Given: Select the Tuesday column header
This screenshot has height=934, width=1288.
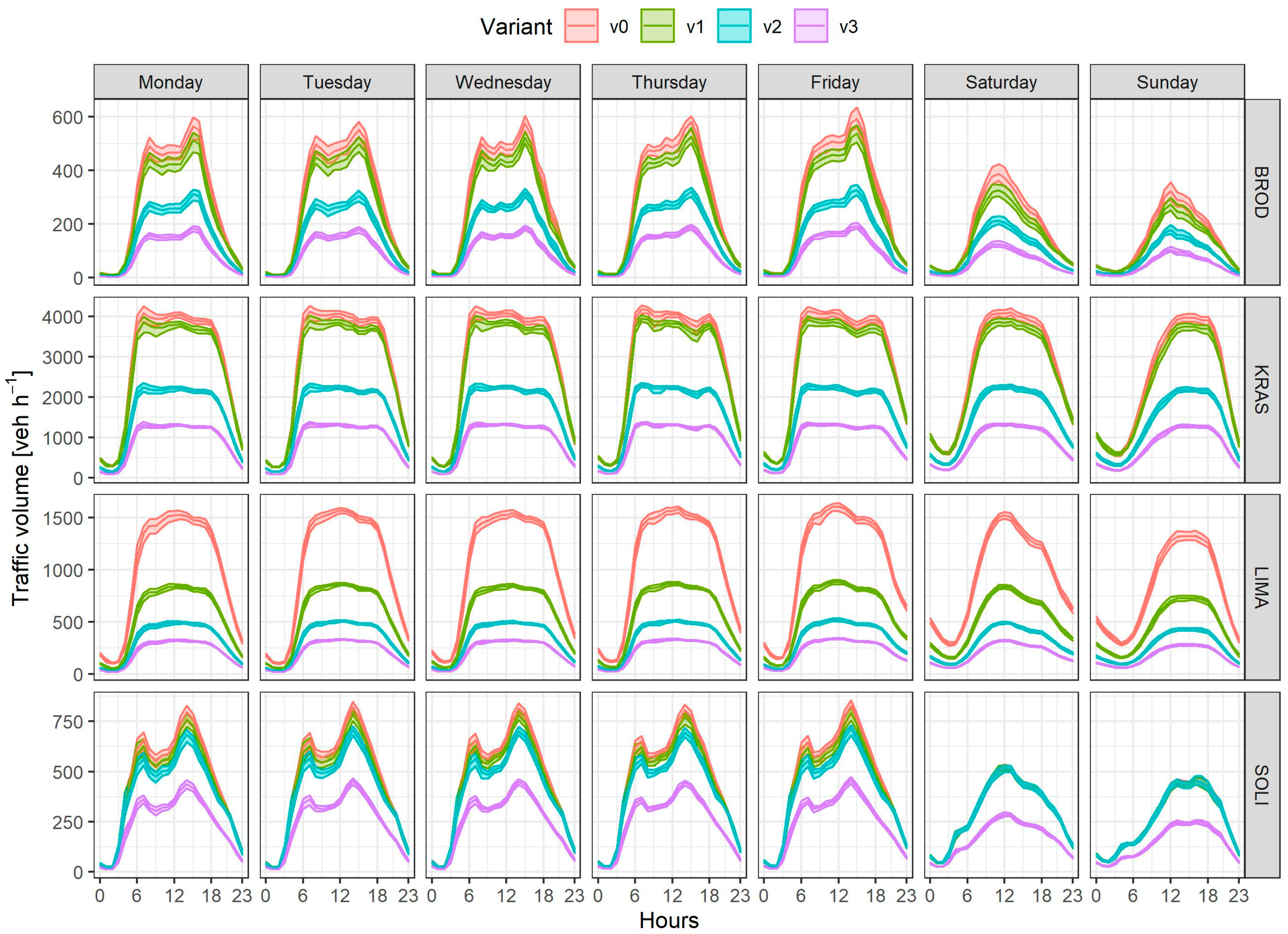Looking at the screenshot, I should pos(337,82).
